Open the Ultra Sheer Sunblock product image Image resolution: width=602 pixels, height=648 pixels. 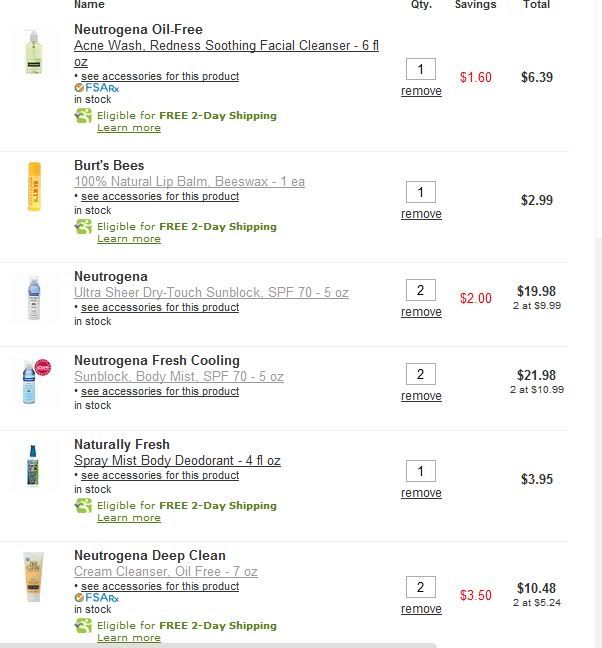[35, 297]
